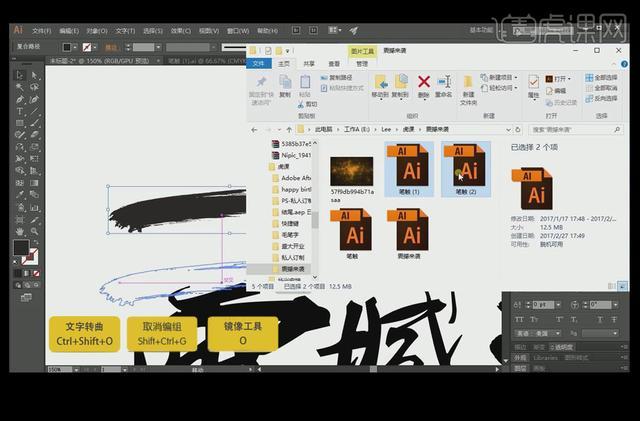Choose Select All (全部选择) in ribbon
Screen dimensions: 640x421
[x=604, y=77]
